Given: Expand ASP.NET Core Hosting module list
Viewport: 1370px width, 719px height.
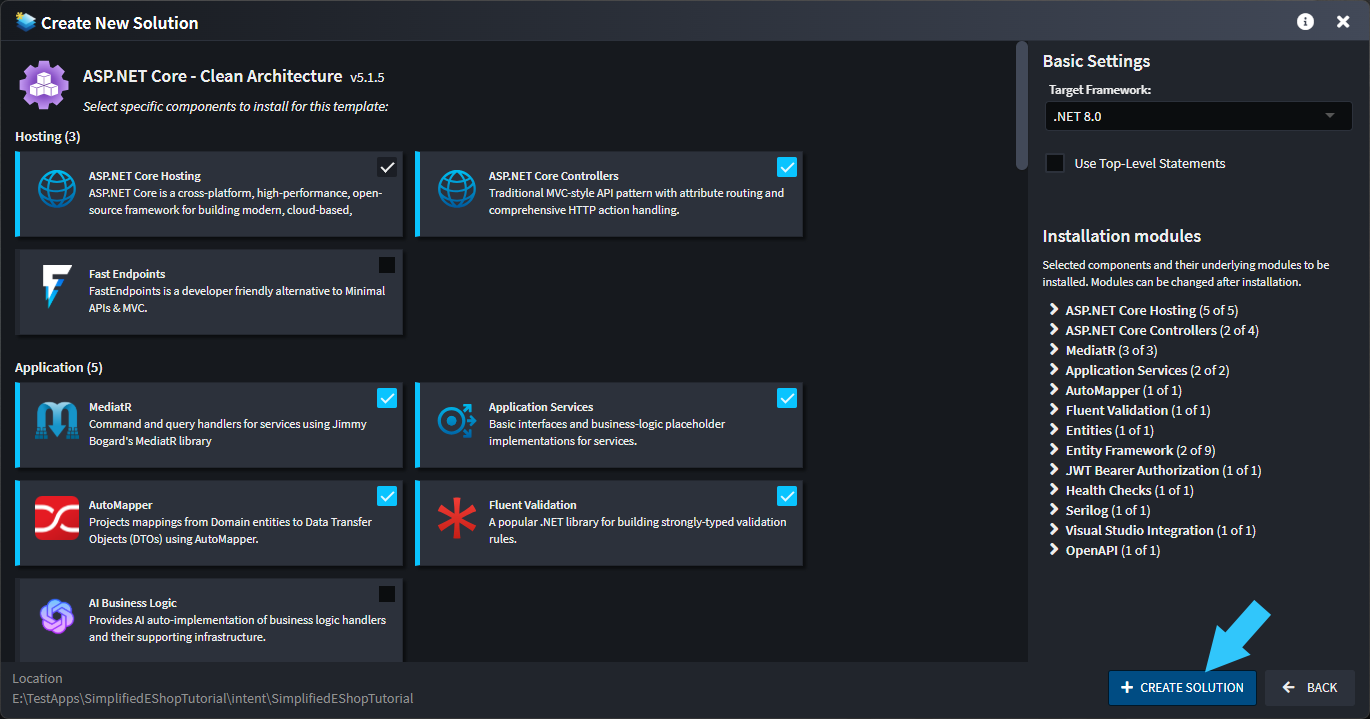Looking at the screenshot, I should point(1054,310).
